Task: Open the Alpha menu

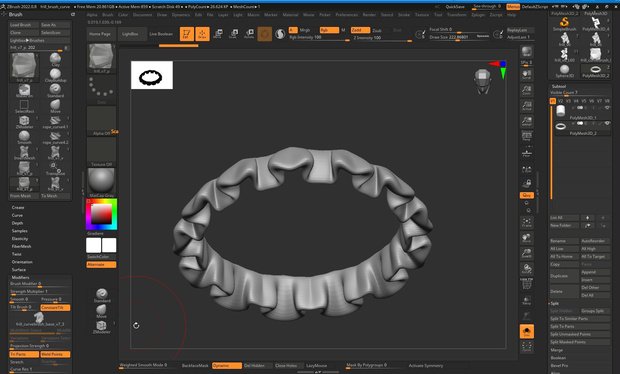Action: pos(92,15)
